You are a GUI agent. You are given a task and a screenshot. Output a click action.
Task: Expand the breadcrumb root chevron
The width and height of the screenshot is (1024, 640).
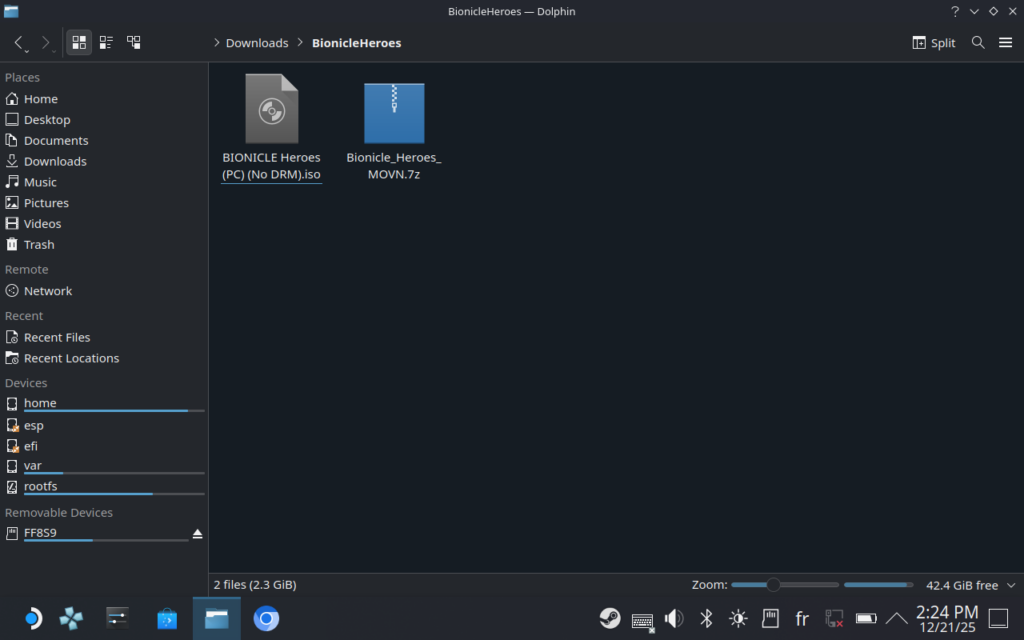tap(217, 43)
